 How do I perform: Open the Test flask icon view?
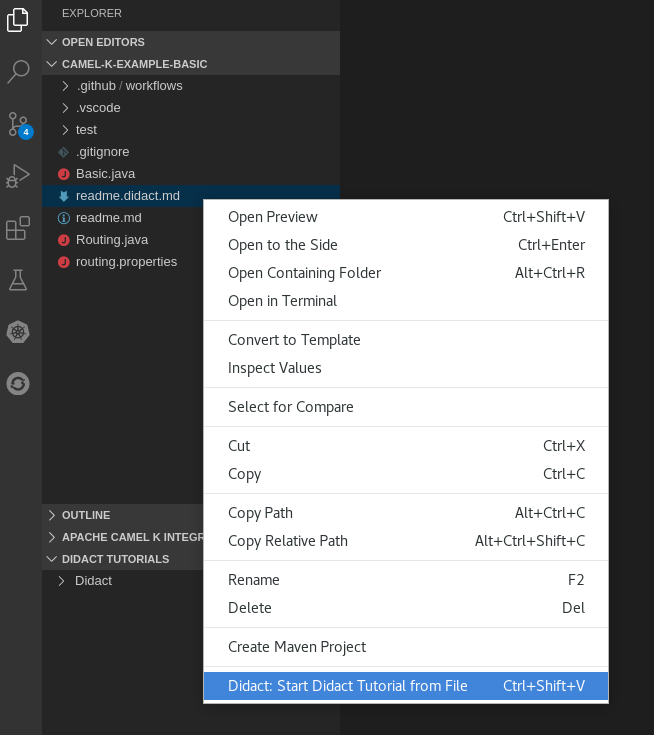coord(18,280)
